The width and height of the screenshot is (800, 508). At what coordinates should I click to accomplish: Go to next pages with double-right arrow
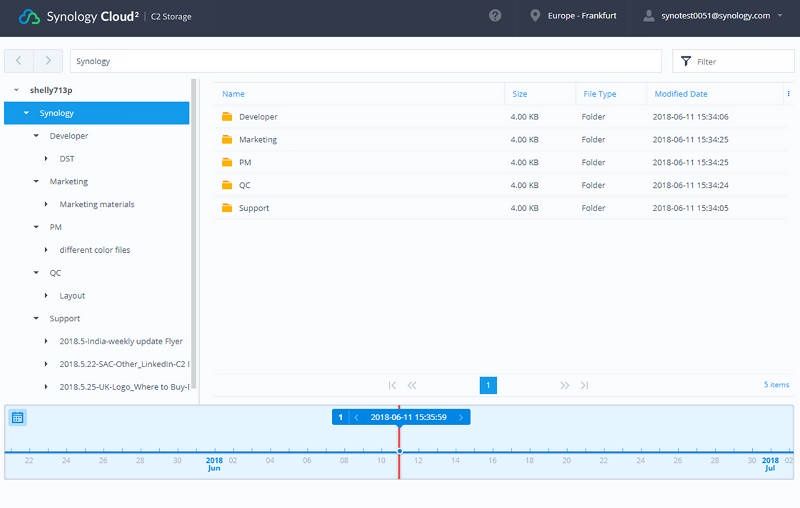(x=564, y=385)
